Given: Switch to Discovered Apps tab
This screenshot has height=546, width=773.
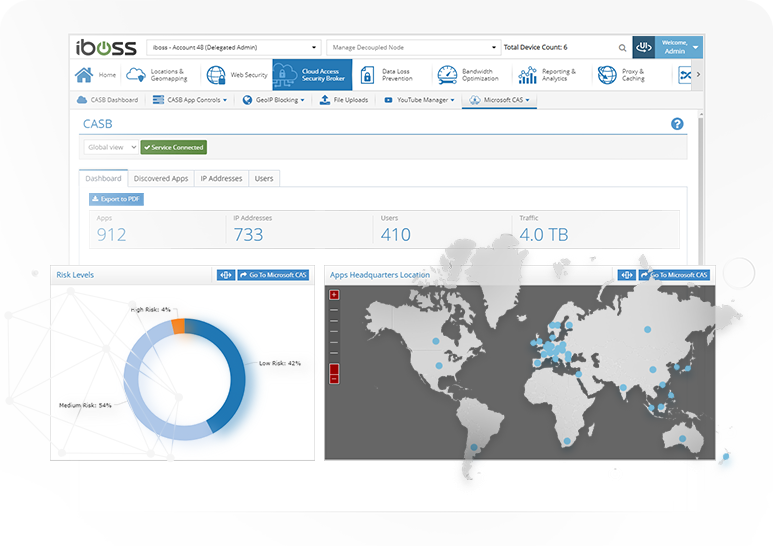Looking at the screenshot, I should click(x=161, y=178).
